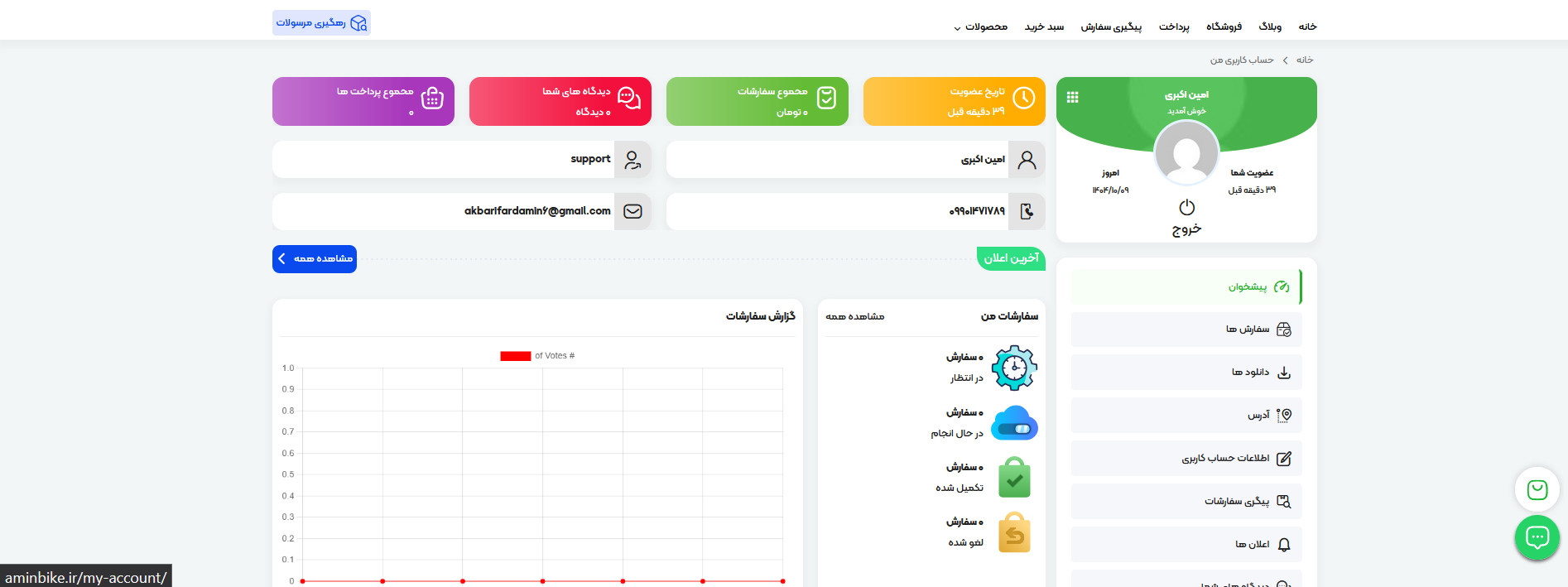The image size is (1568, 587).
Task: Click the green chat bubble floating button
Action: coord(1537,537)
